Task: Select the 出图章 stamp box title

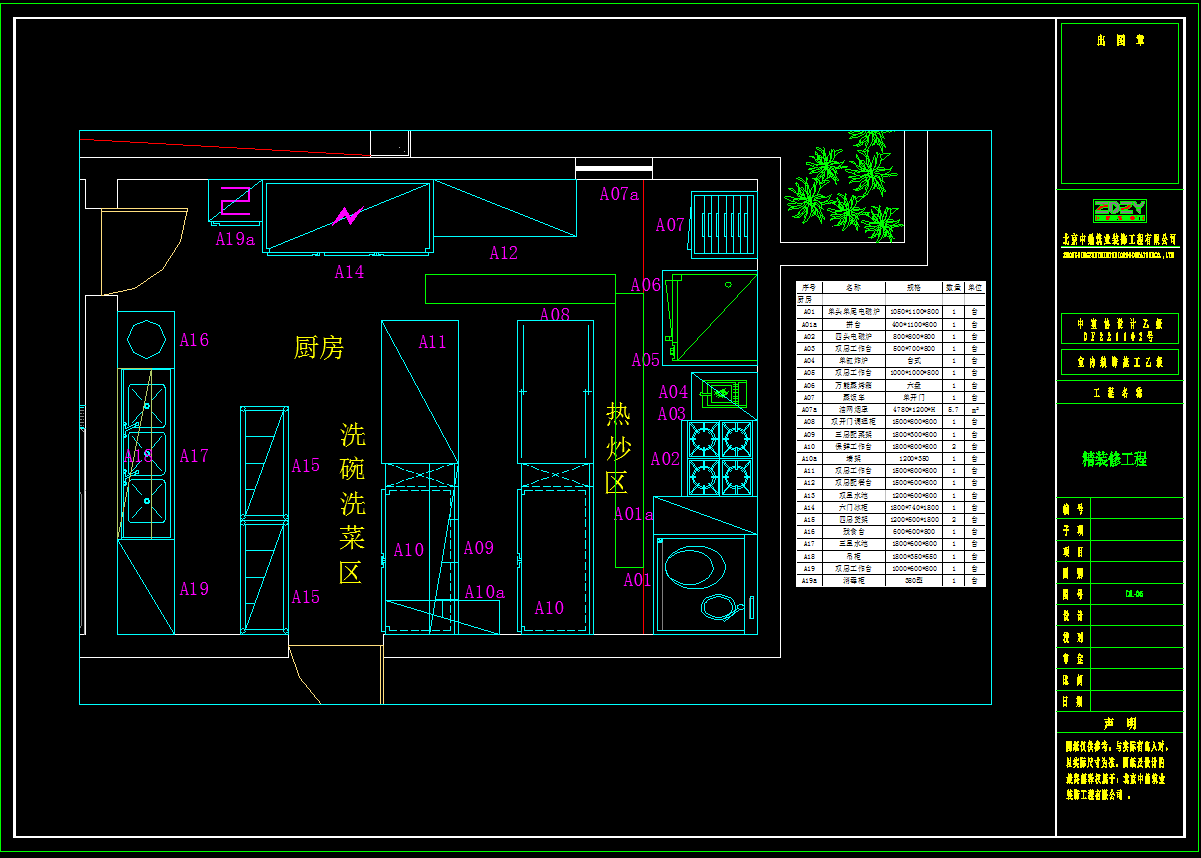Action: [1120, 41]
